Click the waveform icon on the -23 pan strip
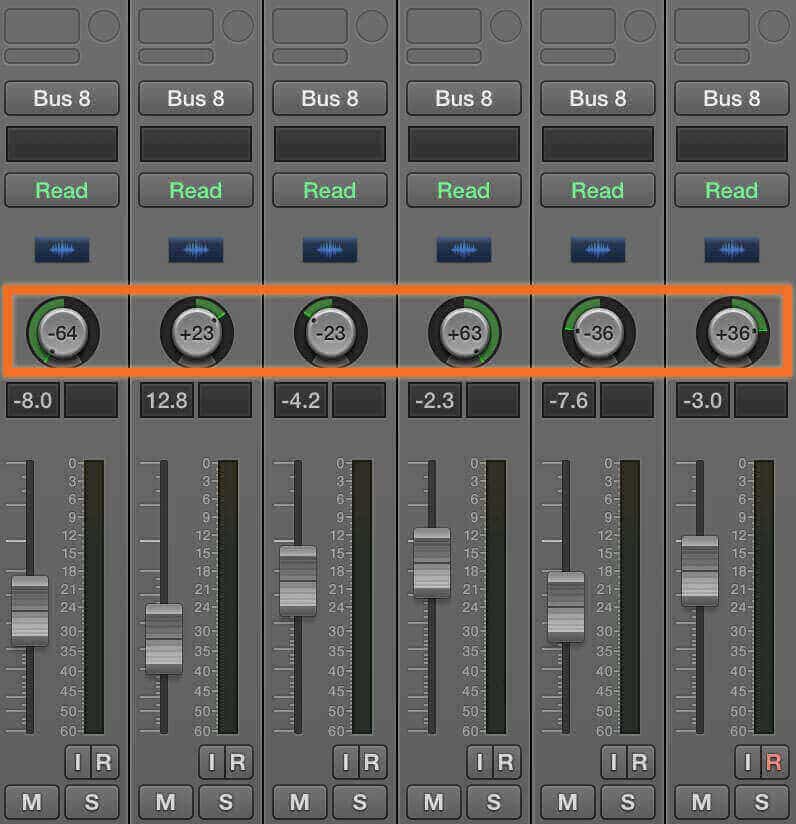 pos(330,250)
